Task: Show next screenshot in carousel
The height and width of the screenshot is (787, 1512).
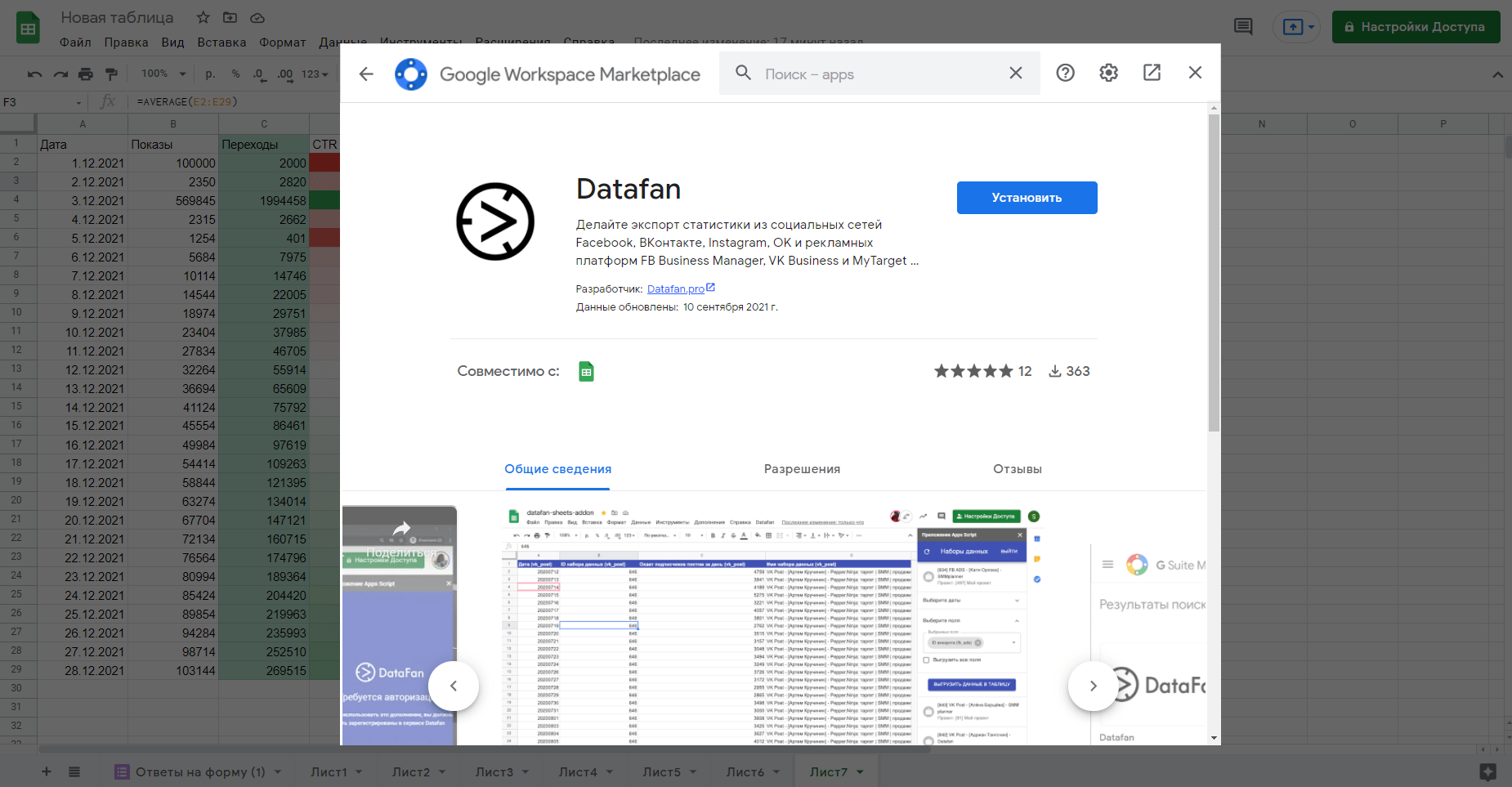Action: [x=1093, y=686]
